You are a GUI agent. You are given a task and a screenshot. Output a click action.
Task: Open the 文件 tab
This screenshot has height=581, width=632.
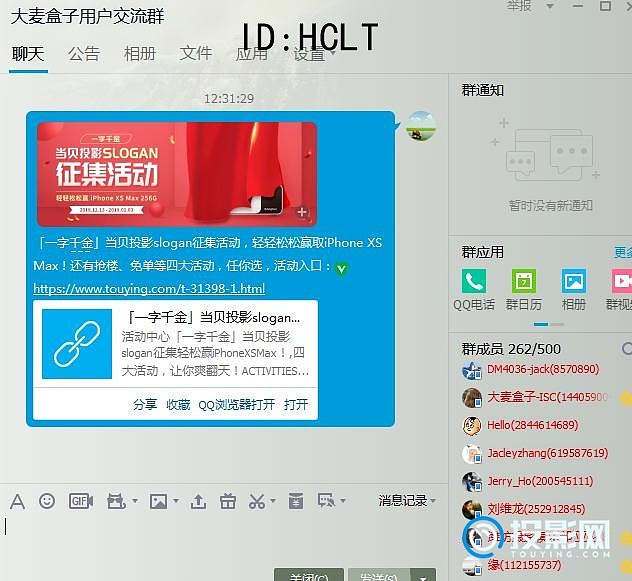(195, 54)
